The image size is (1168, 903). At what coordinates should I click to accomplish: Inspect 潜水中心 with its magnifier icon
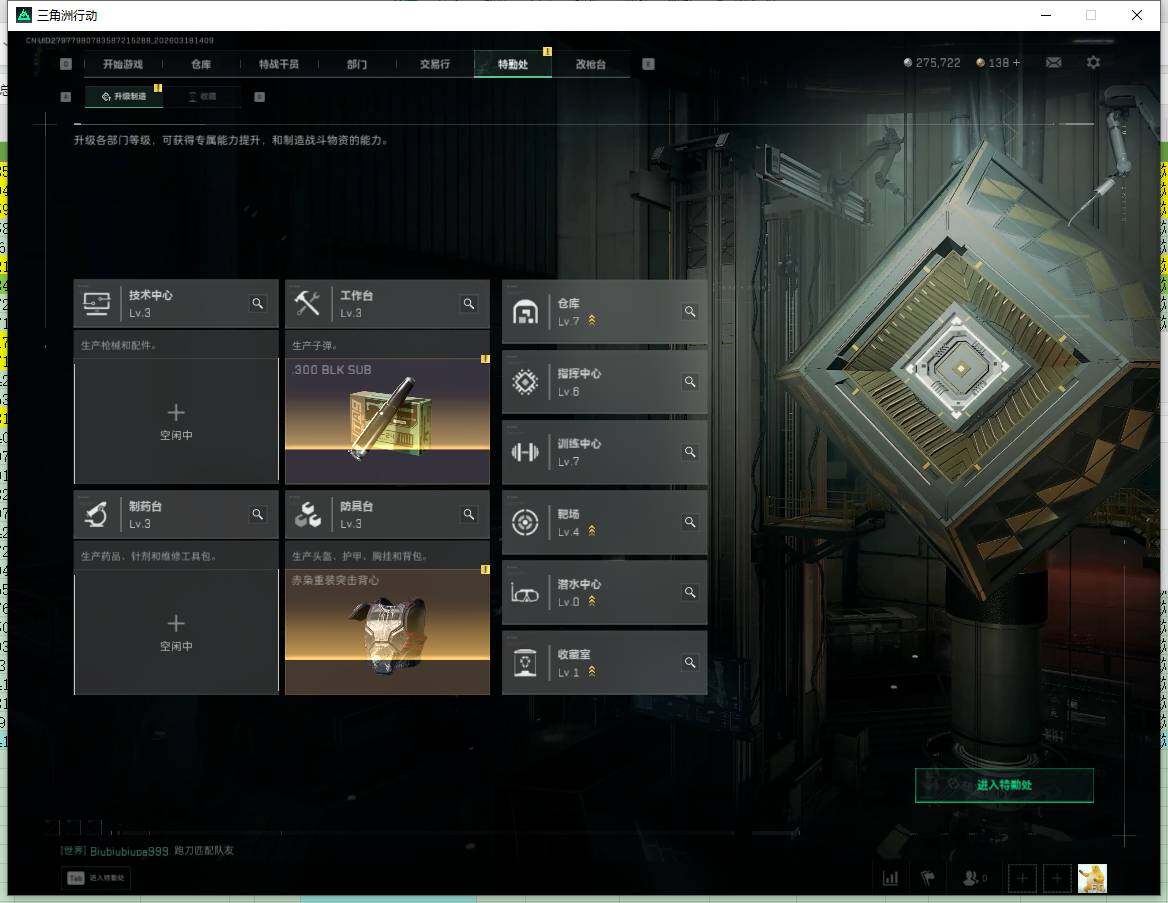click(x=690, y=592)
